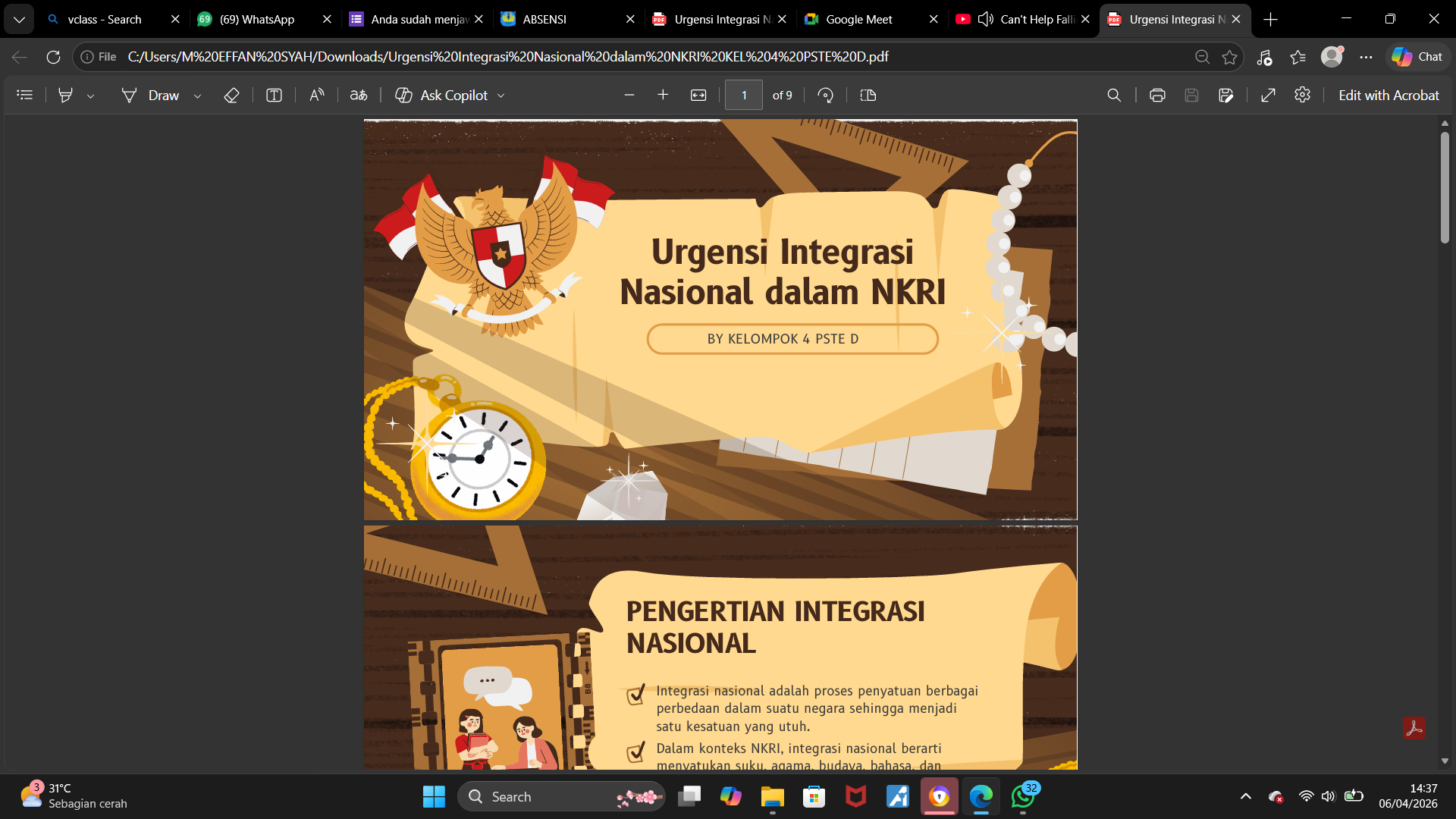Show hidden system tray icons

[1245, 796]
